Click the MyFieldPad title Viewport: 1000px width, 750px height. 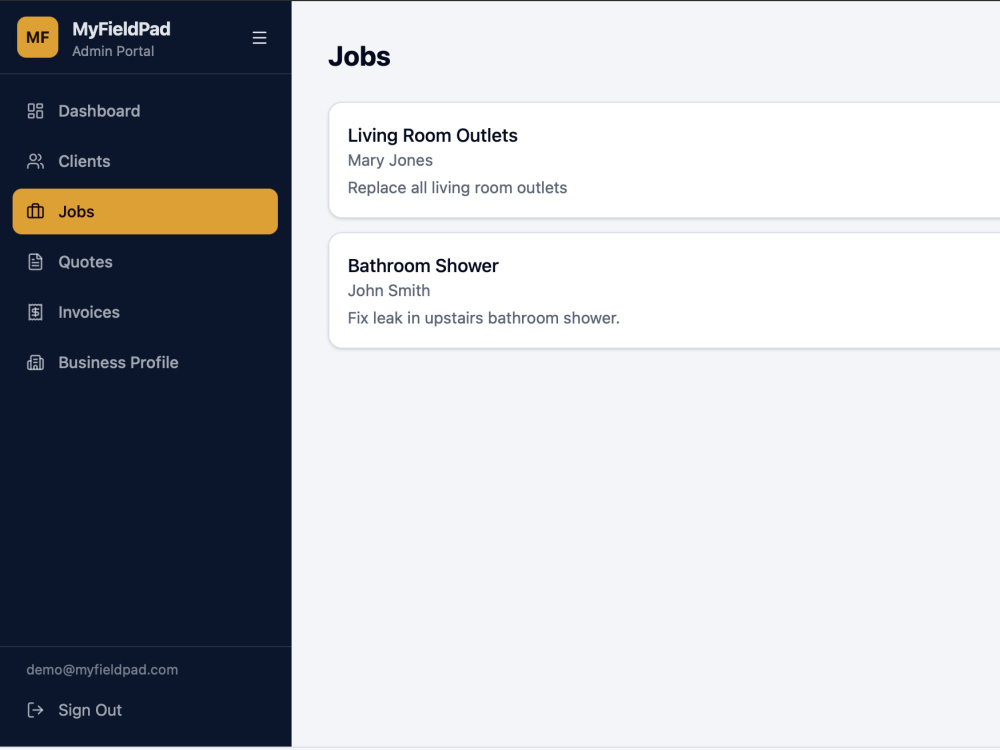[x=121, y=29]
